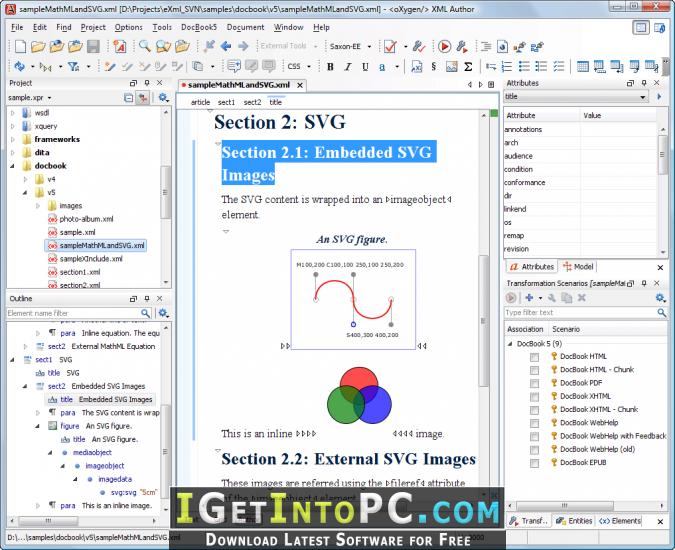Click the back navigation arrow icon
The width and height of the screenshot is (675, 550).
point(226,46)
